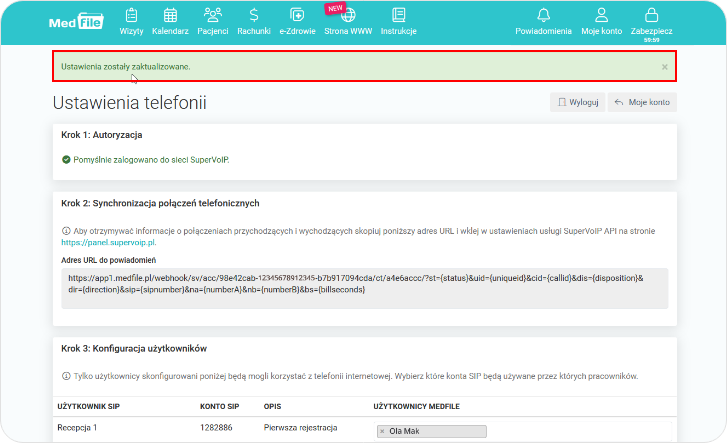This screenshot has width=727, height=443.
Task: Open Instrukcje manual icon
Action: pyautogui.click(x=398, y=21)
